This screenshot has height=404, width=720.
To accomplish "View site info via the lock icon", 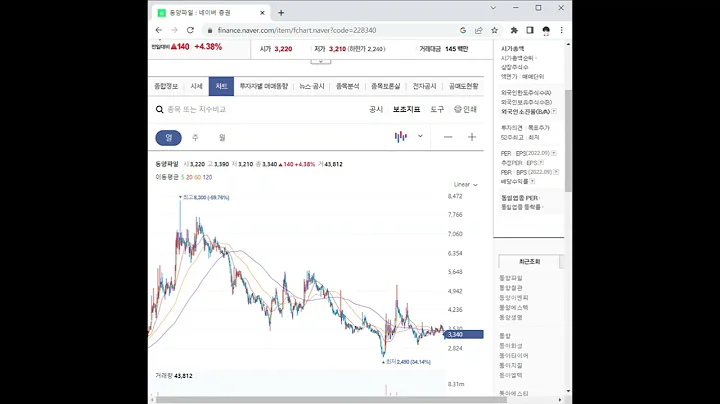I will (210, 30).
